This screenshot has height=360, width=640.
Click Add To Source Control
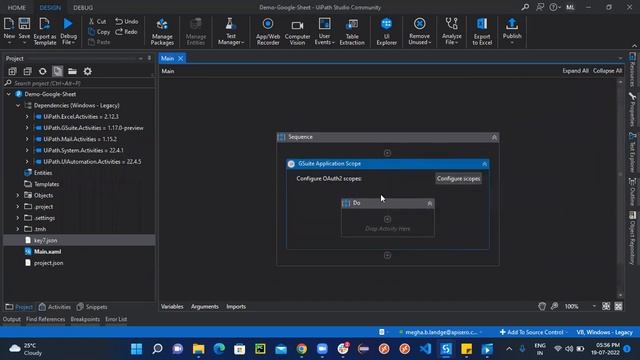pyautogui.click(x=533, y=332)
